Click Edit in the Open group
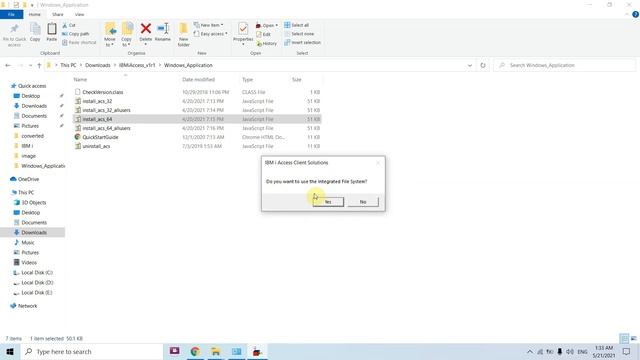Screen dimensions: 640x360 263,34
